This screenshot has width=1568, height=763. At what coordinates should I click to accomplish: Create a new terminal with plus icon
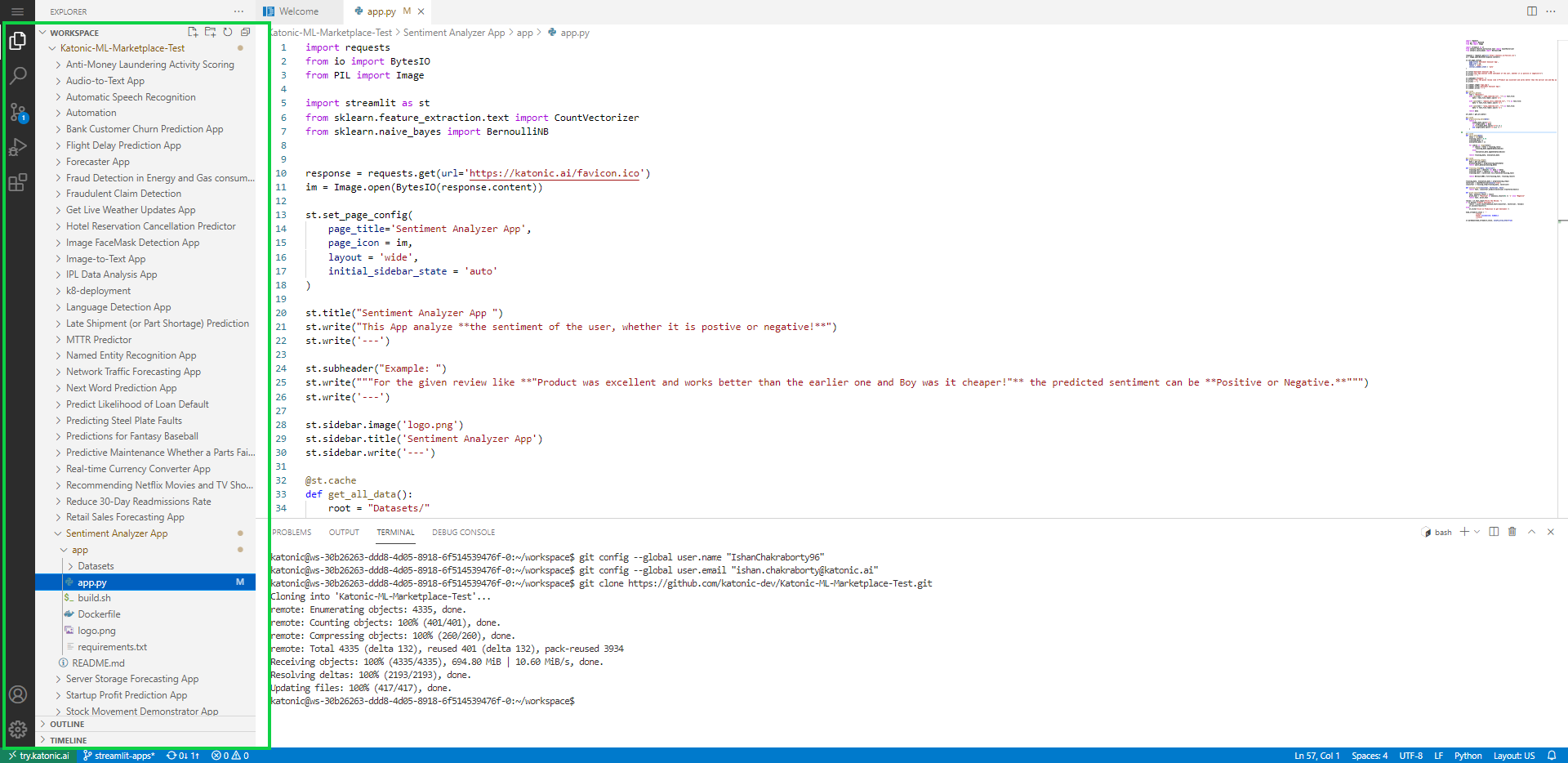1464,532
